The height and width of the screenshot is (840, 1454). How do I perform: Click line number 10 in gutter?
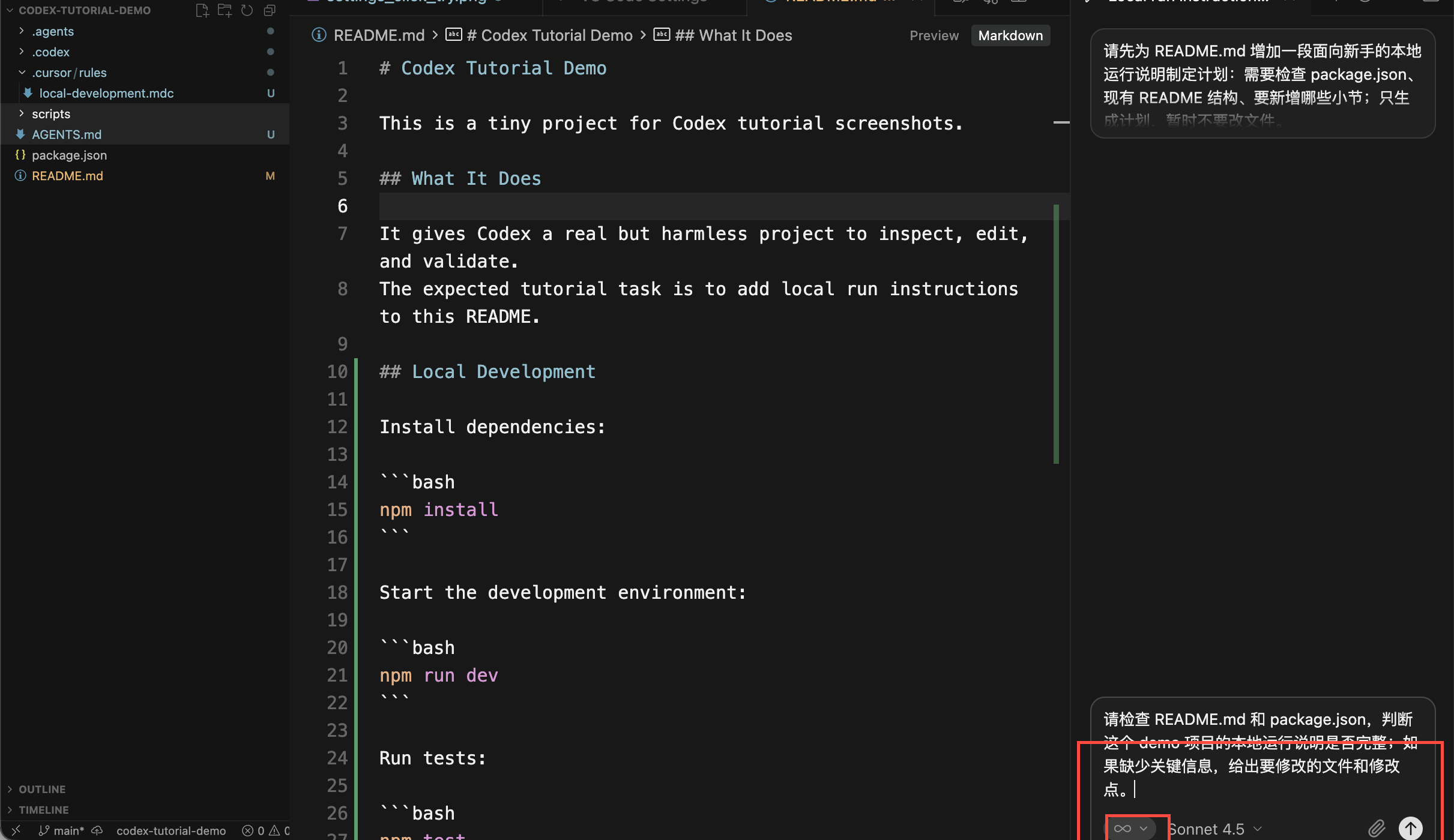click(337, 372)
